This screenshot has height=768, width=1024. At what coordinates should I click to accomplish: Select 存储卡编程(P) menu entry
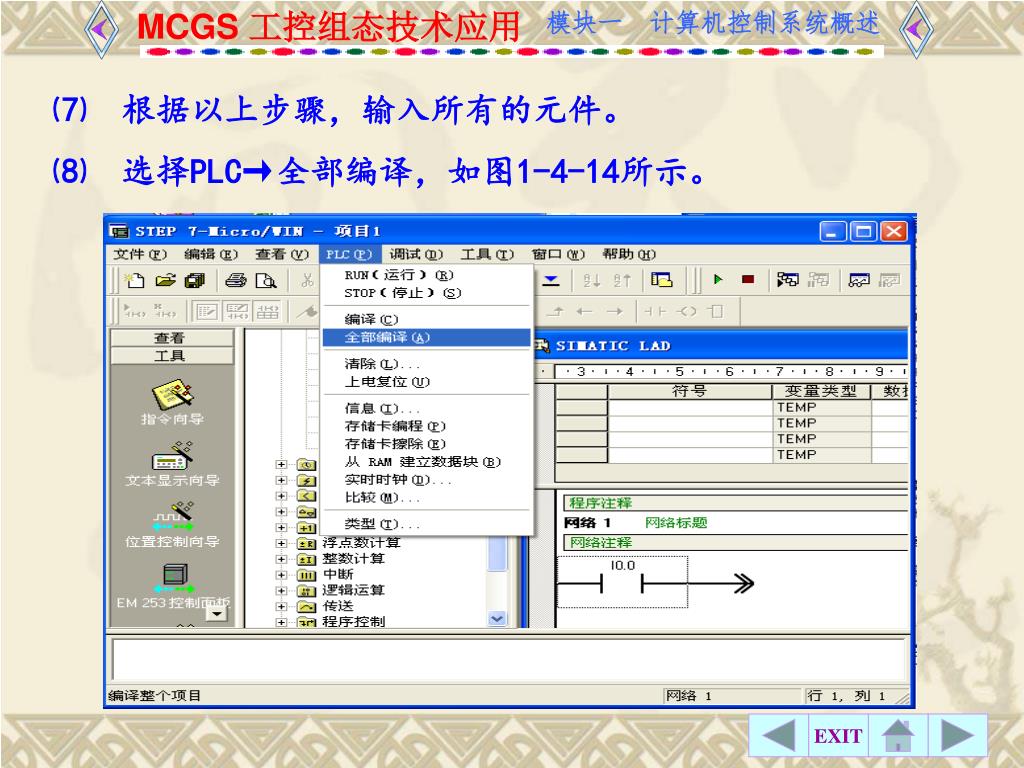(x=427, y=426)
